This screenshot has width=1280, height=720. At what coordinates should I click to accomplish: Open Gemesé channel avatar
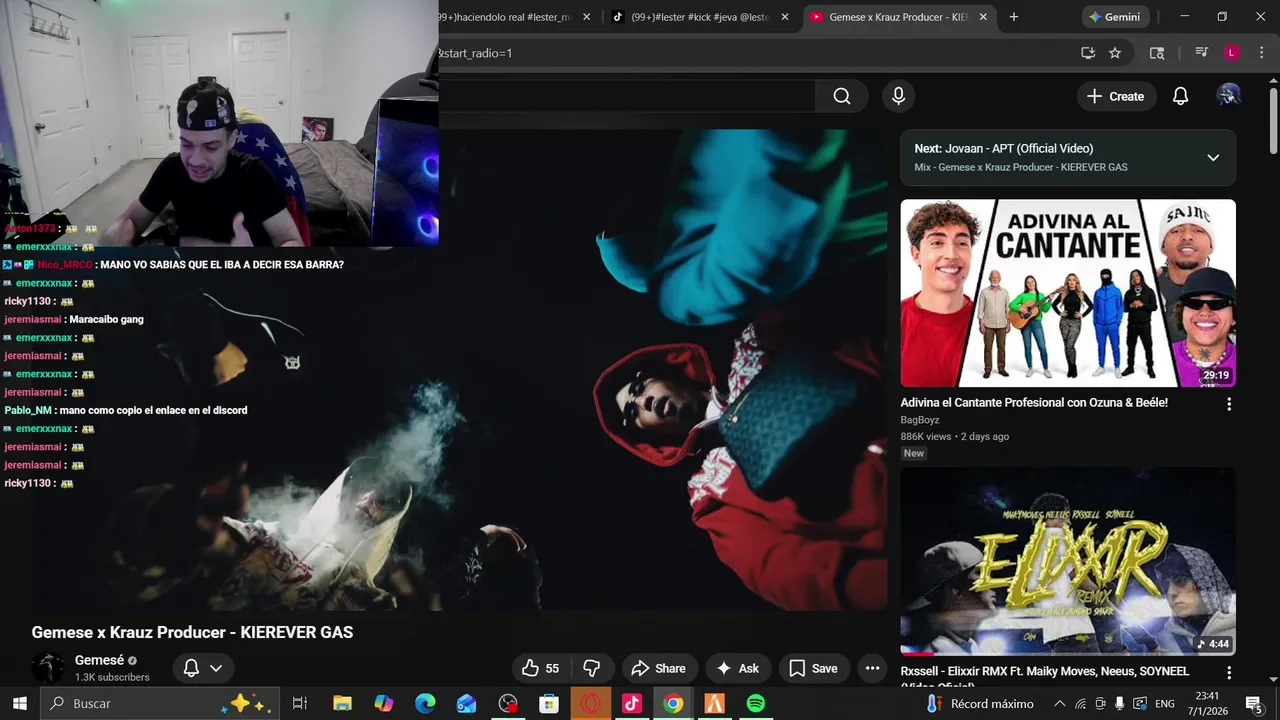point(48,668)
